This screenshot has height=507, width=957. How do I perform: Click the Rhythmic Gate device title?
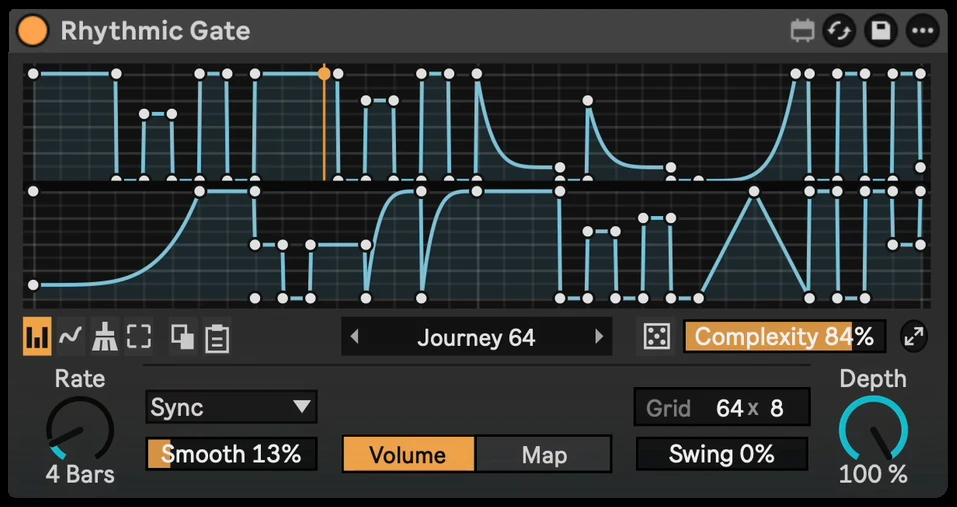tap(155, 31)
